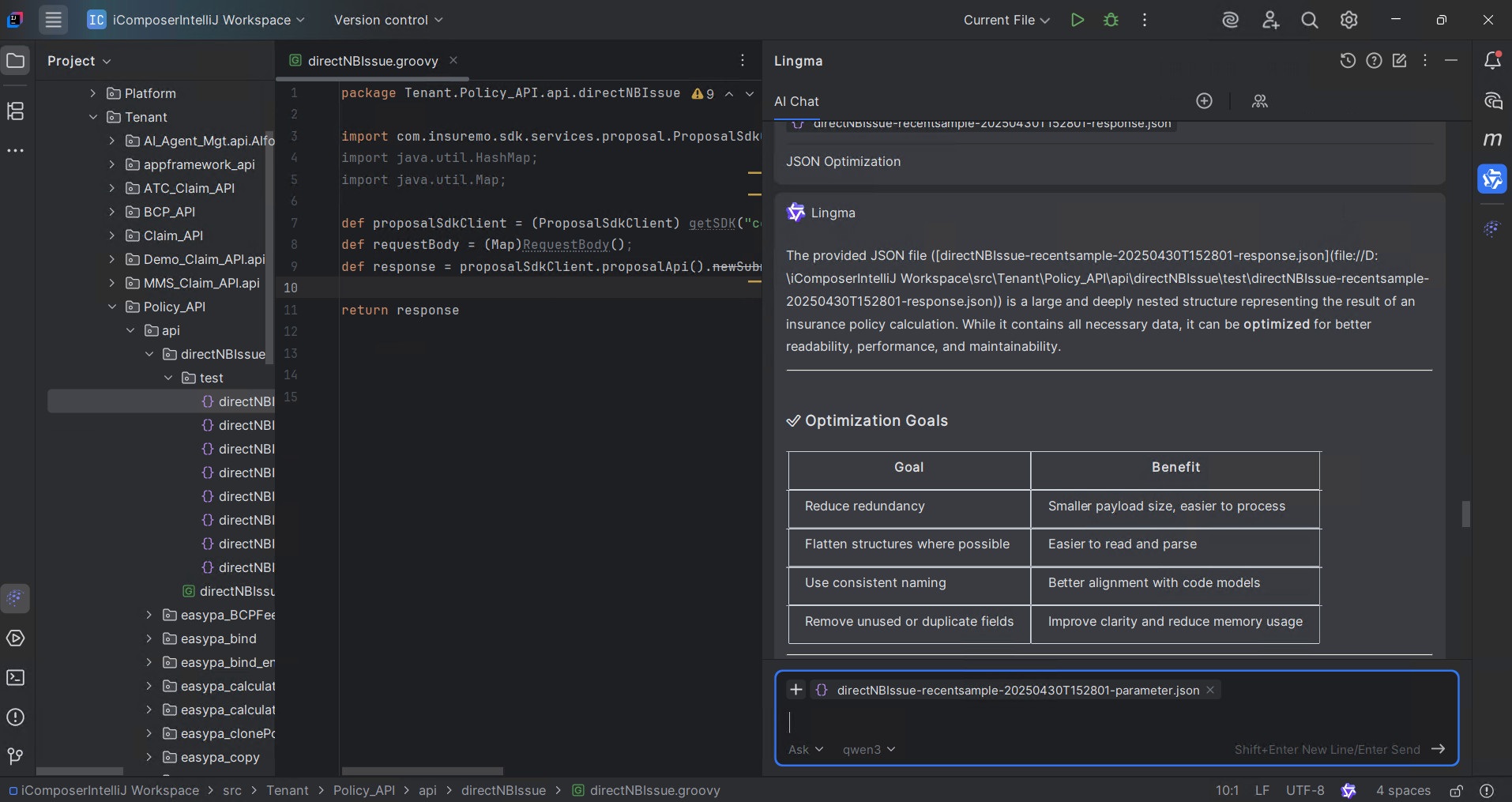Collapse the Tenant folder
Image resolution: width=1512 pixels, height=802 pixels.
pyautogui.click(x=93, y=117)
